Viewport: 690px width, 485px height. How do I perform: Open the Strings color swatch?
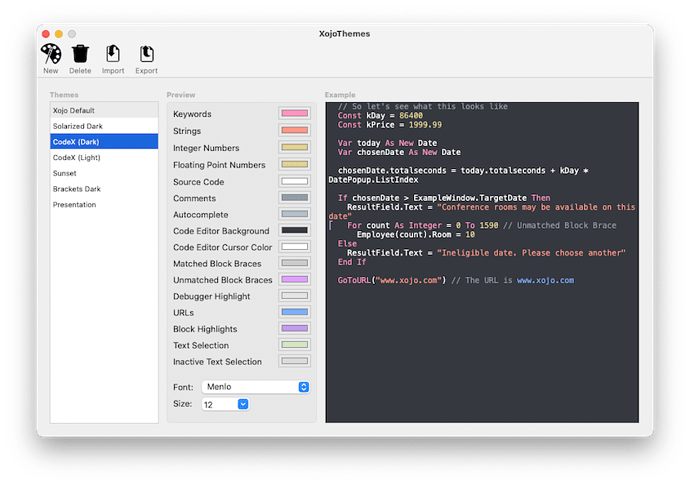coord(294,130)
